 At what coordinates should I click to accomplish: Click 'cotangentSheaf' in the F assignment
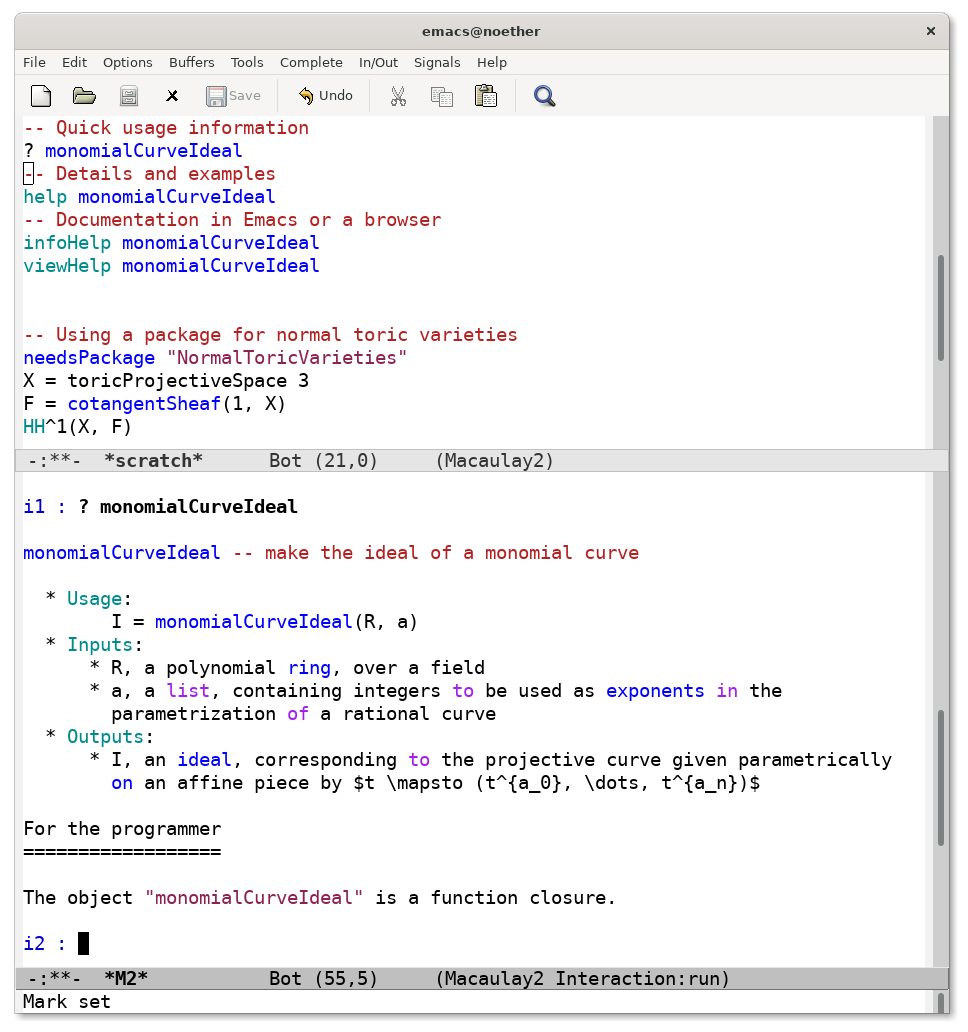coord(143,404)
